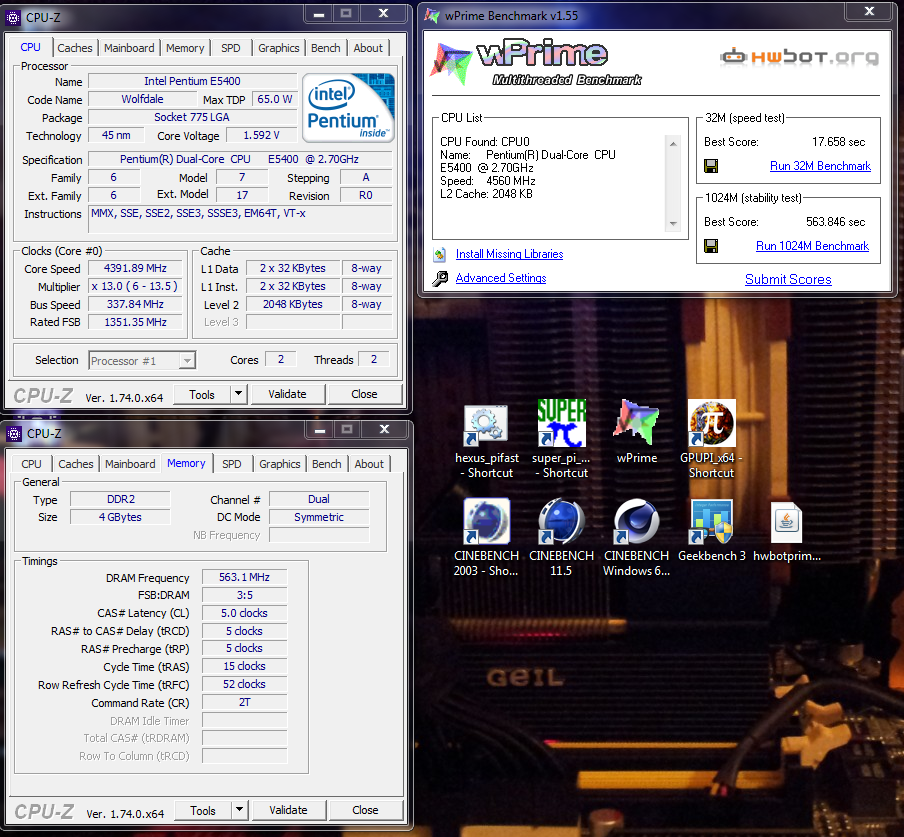Open Memory tab in top CPU-Z window
Viewport: 904px width, 837px height.
tap(185, 48)
